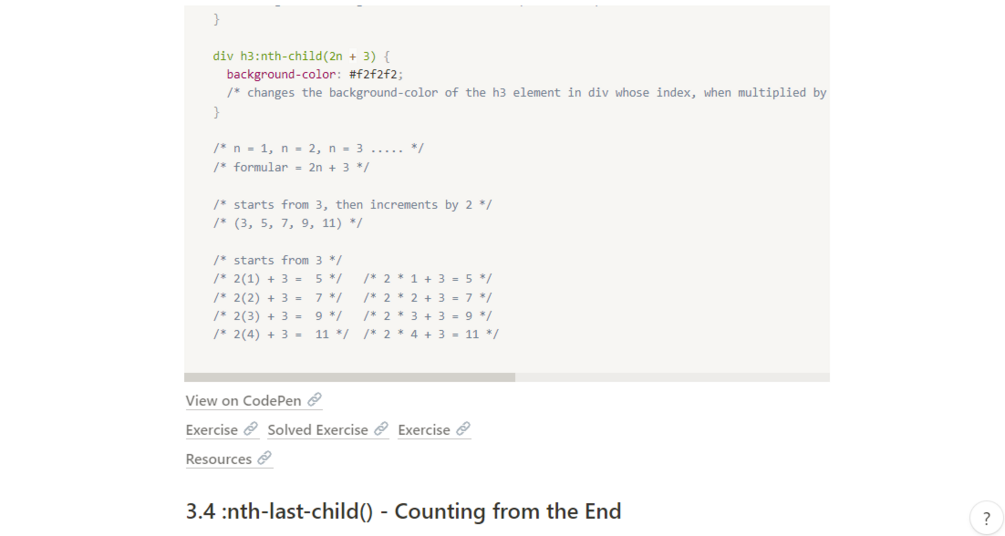Open the Solved Exercise link text

click(317, 430)
